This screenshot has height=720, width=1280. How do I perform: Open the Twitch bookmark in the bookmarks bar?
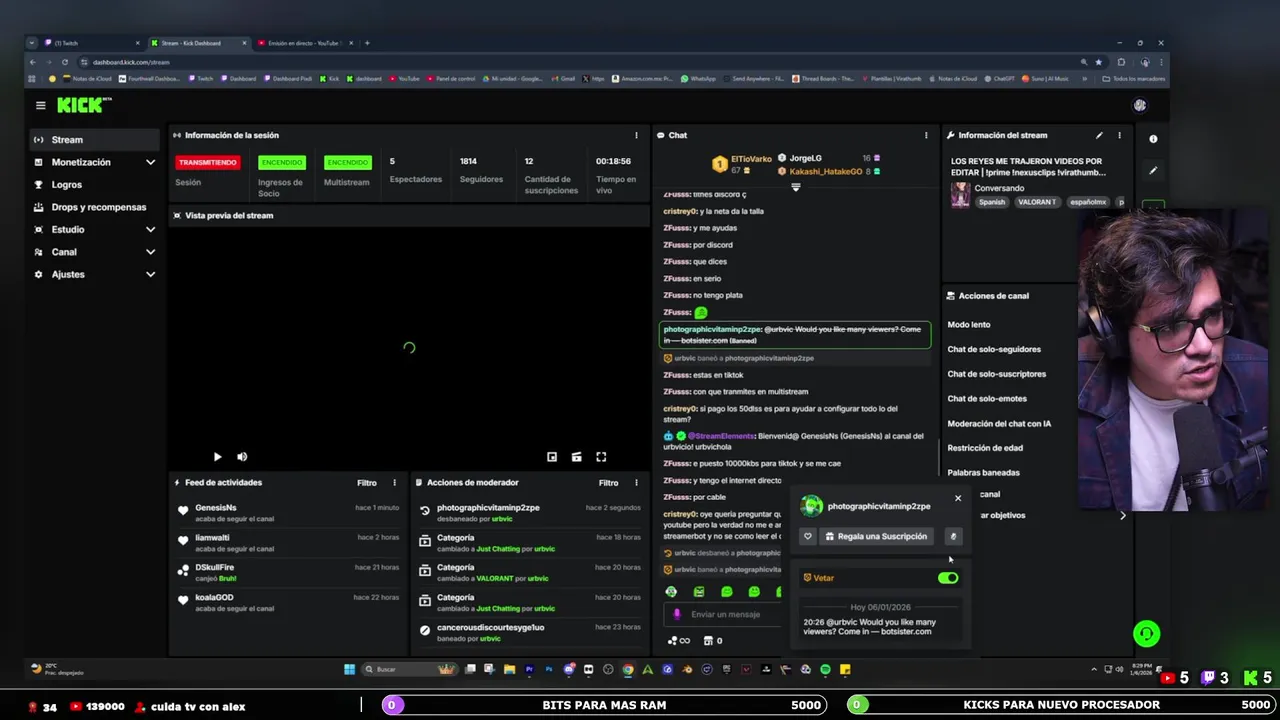click(x=201, y=79)
